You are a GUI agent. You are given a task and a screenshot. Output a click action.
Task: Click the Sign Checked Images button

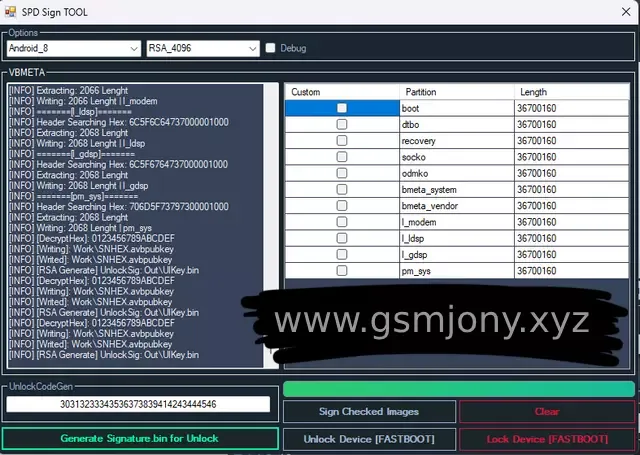pos(369,411)
